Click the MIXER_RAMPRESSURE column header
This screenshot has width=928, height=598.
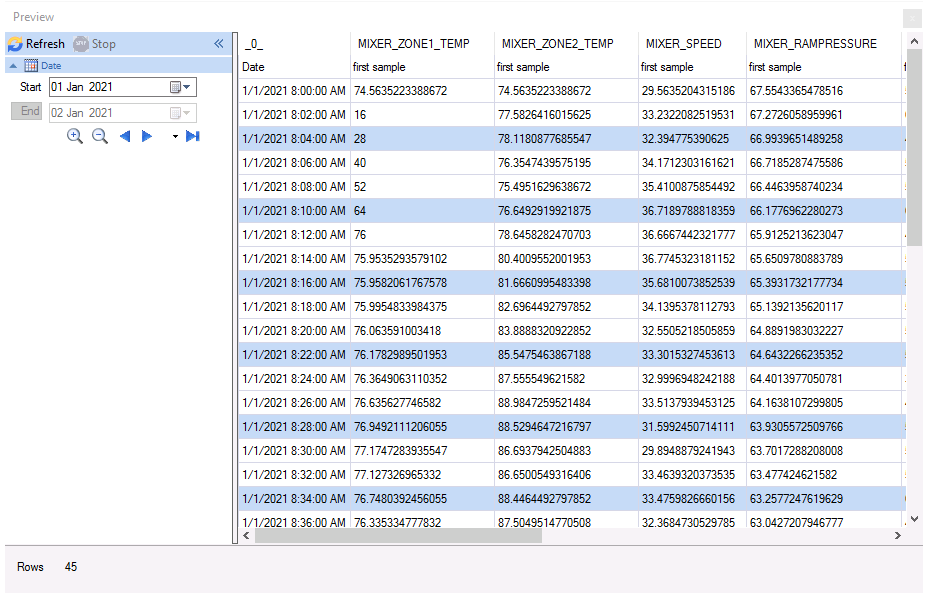815,44
